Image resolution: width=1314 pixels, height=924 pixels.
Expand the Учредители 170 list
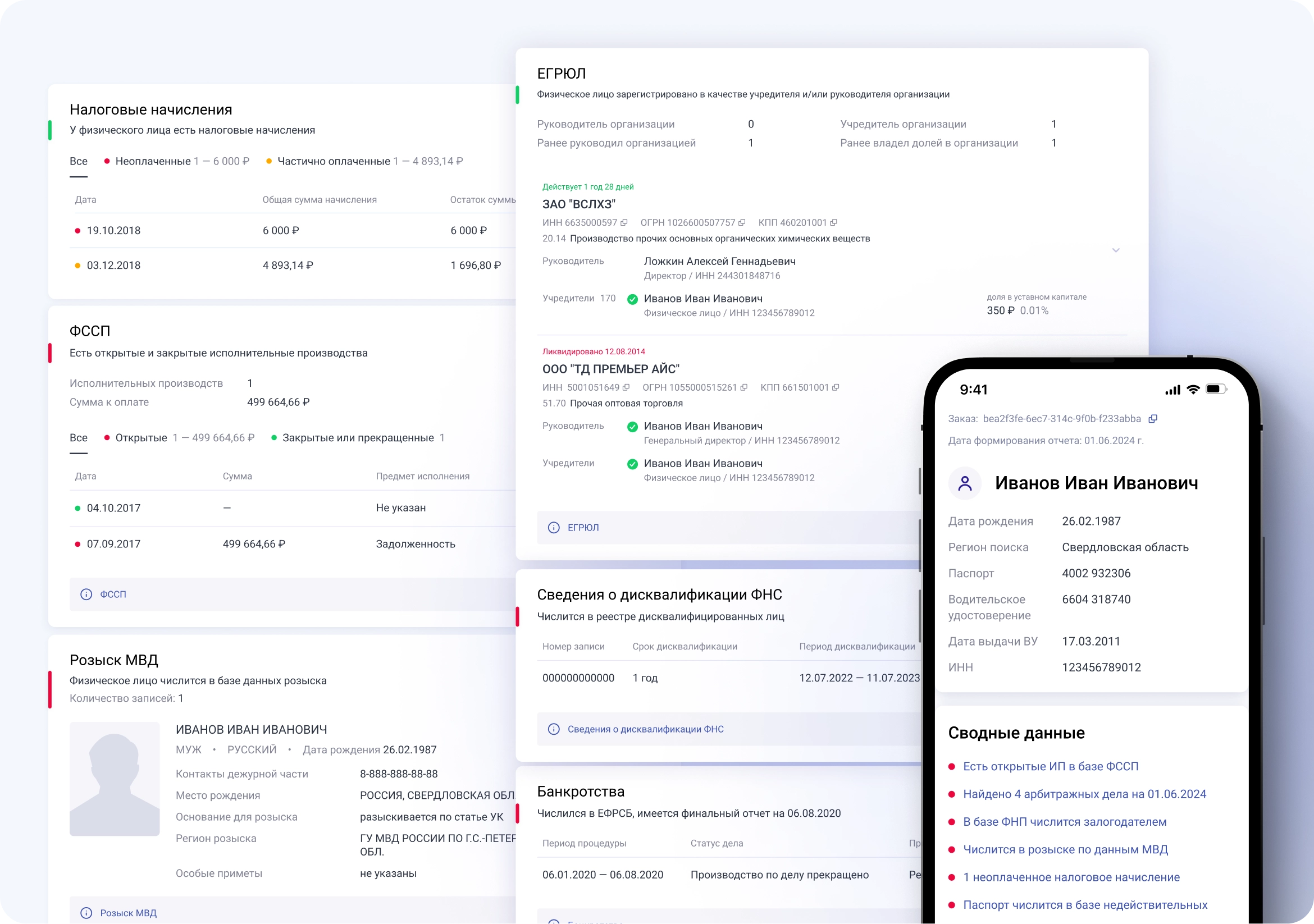tap(578, 298)
